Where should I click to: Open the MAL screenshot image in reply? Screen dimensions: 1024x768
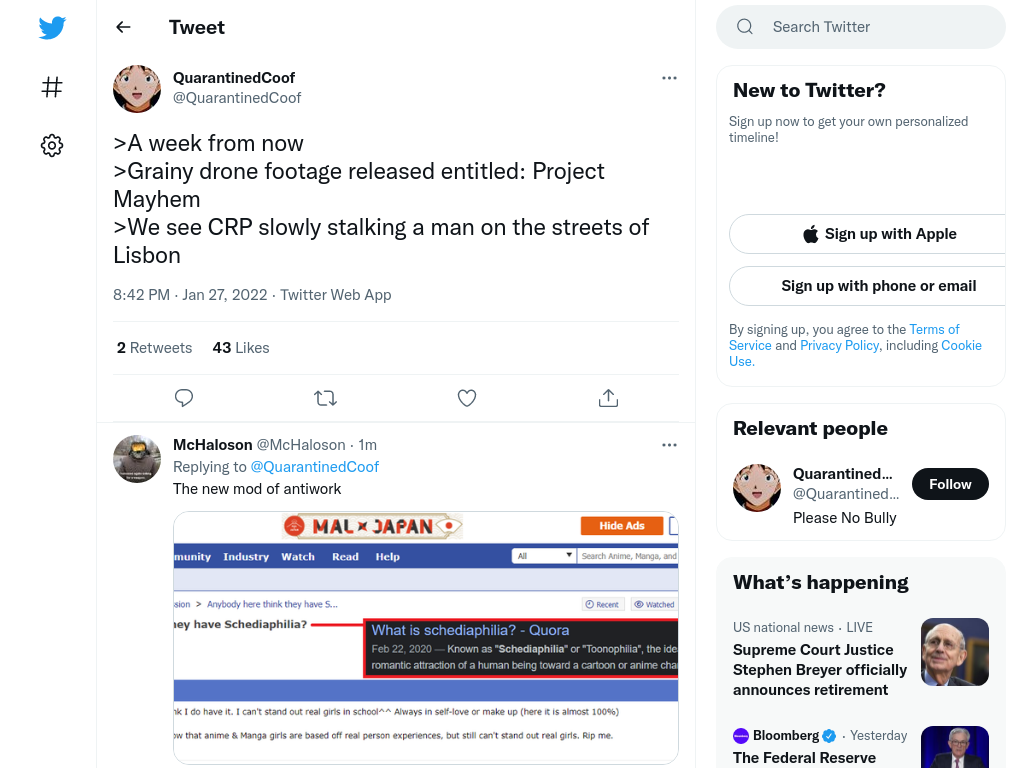[x=426, y=637]
